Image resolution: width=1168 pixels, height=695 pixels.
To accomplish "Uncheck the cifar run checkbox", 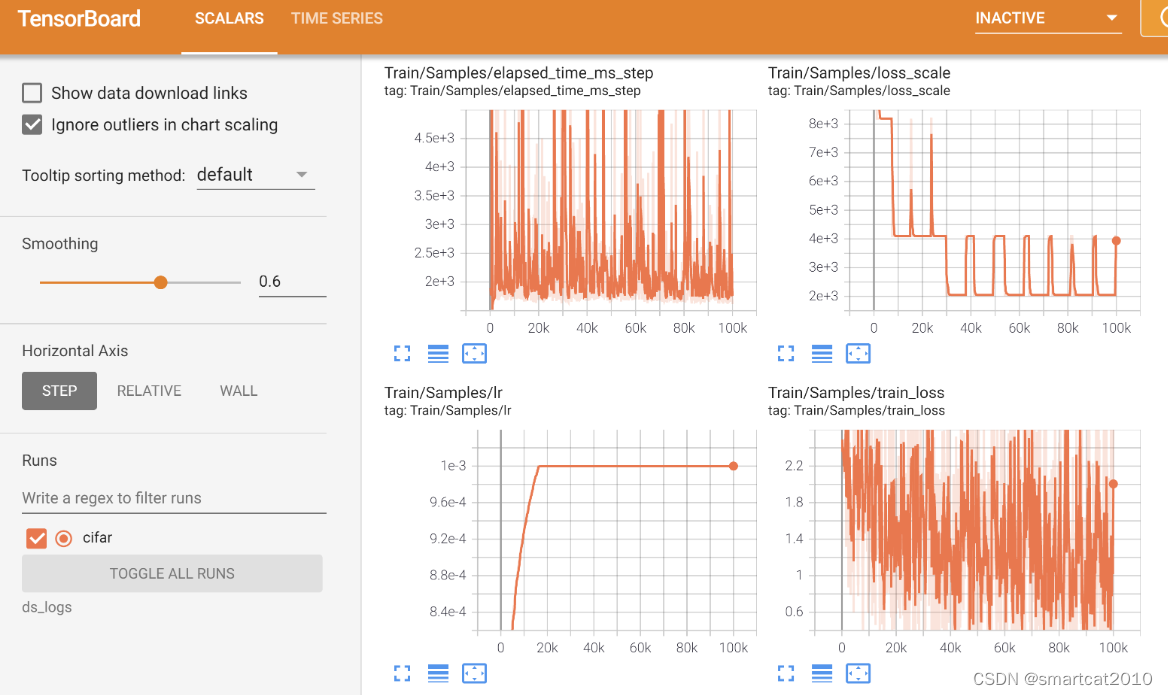I will click(x=36, y=538).
